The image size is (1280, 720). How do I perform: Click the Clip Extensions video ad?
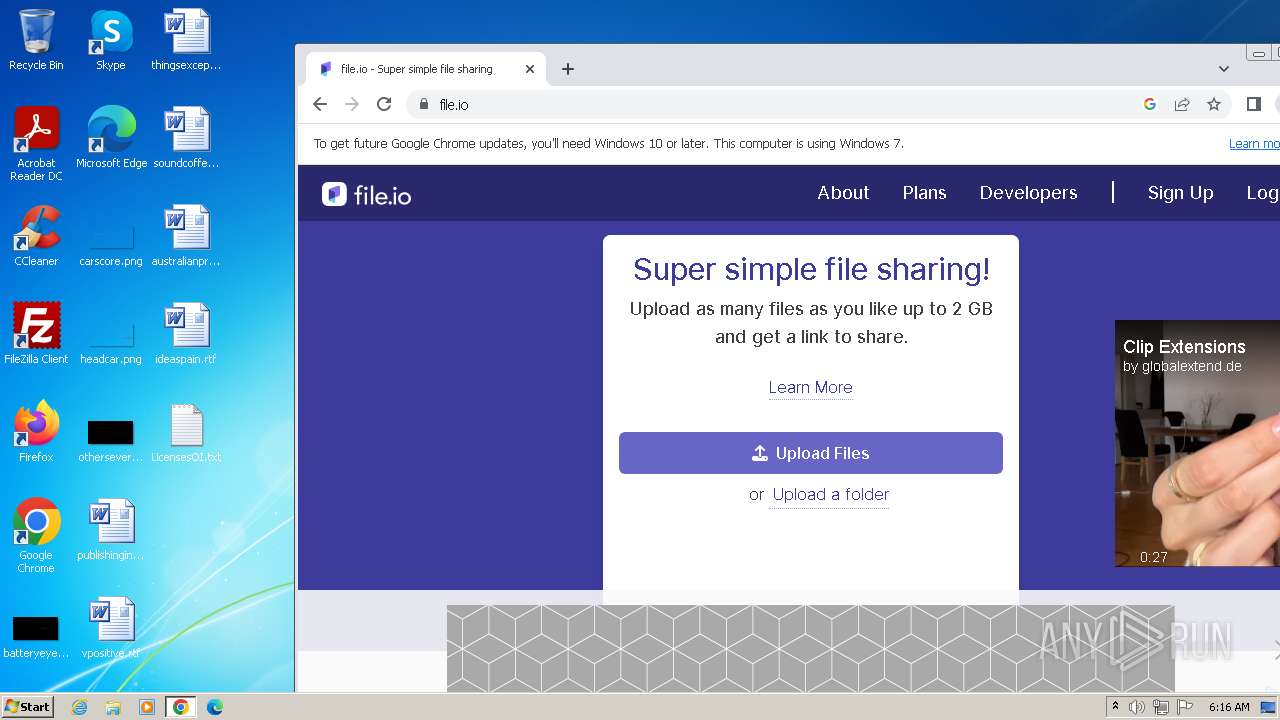[1197, 443]
